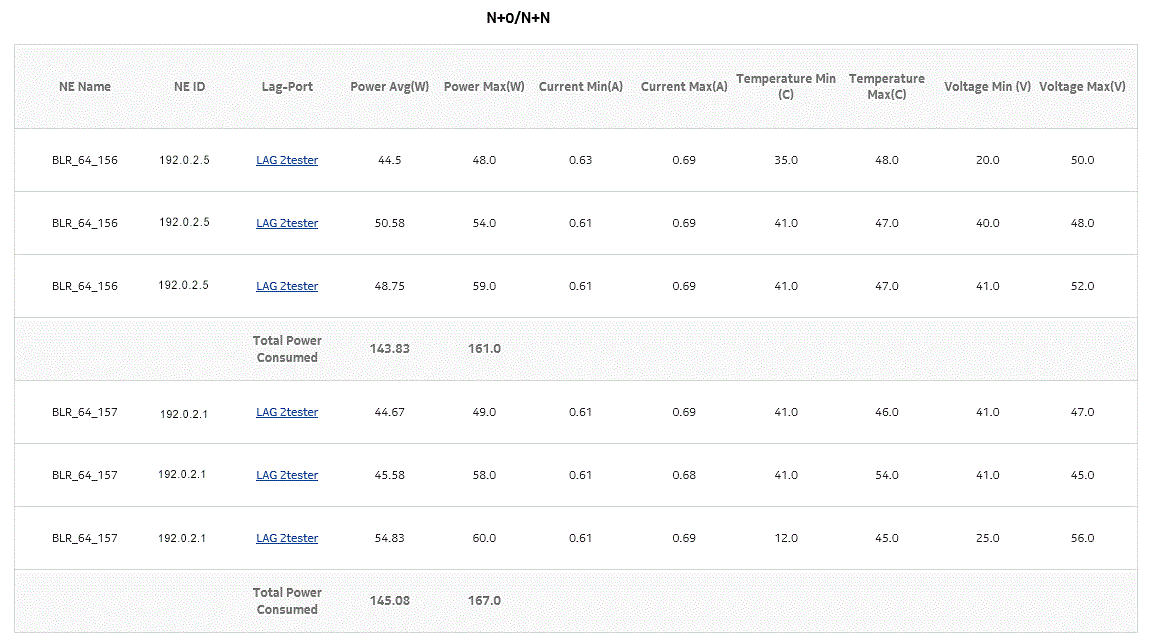Image resolution: width=1149 pixels, height=644 pixels.
Task: Select the BLR_64_157 NE Name in its first row
Action: pos(84,412)
